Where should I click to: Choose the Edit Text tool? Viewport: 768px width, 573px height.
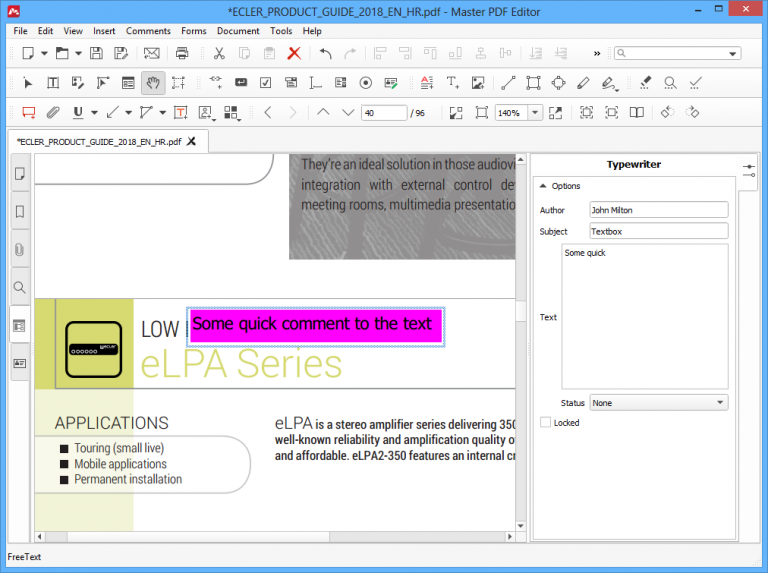pyautogui.click(x=53, y=83)
